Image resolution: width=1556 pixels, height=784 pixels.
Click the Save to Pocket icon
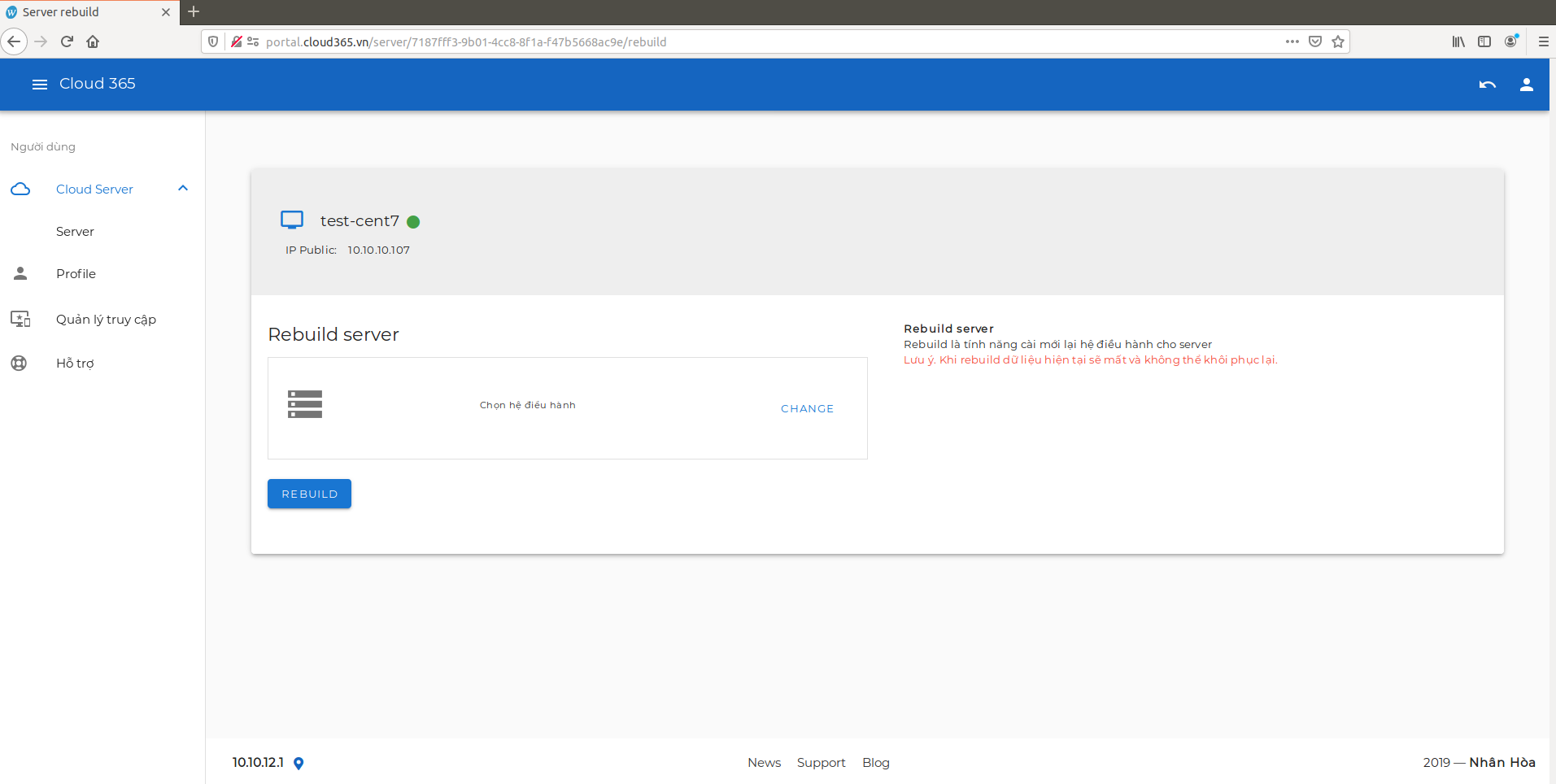tap(1315, 41)
